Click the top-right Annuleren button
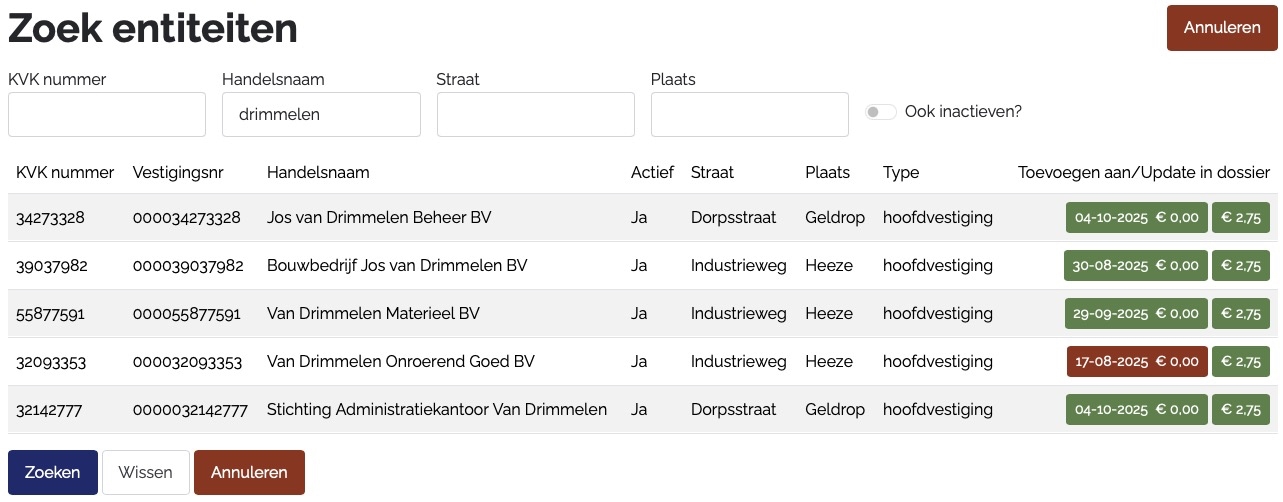The image size is (1283, 502). tap(1222, 28)
